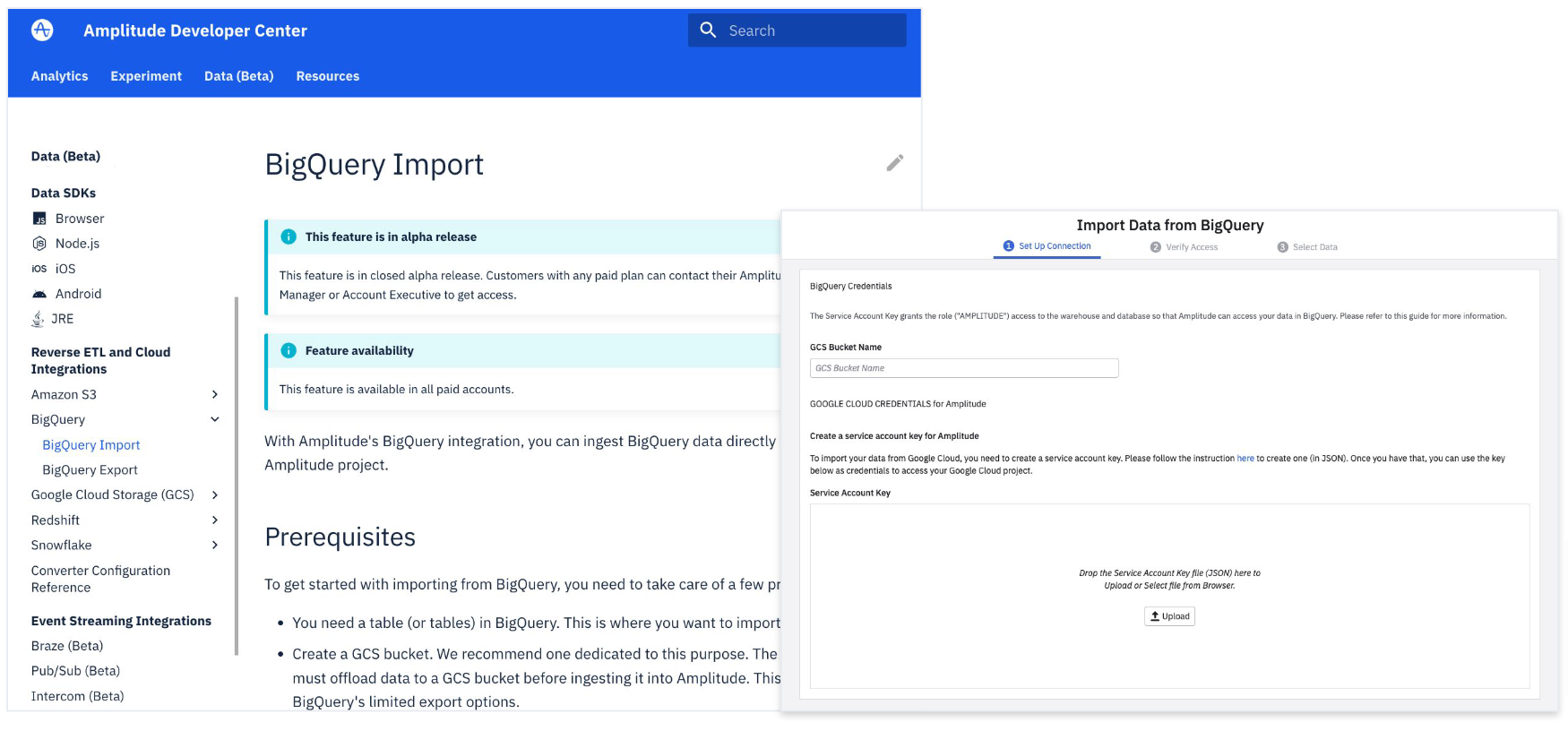
Task: Click the upload arrow icon in Upload button
Action: click(1155, 616)
